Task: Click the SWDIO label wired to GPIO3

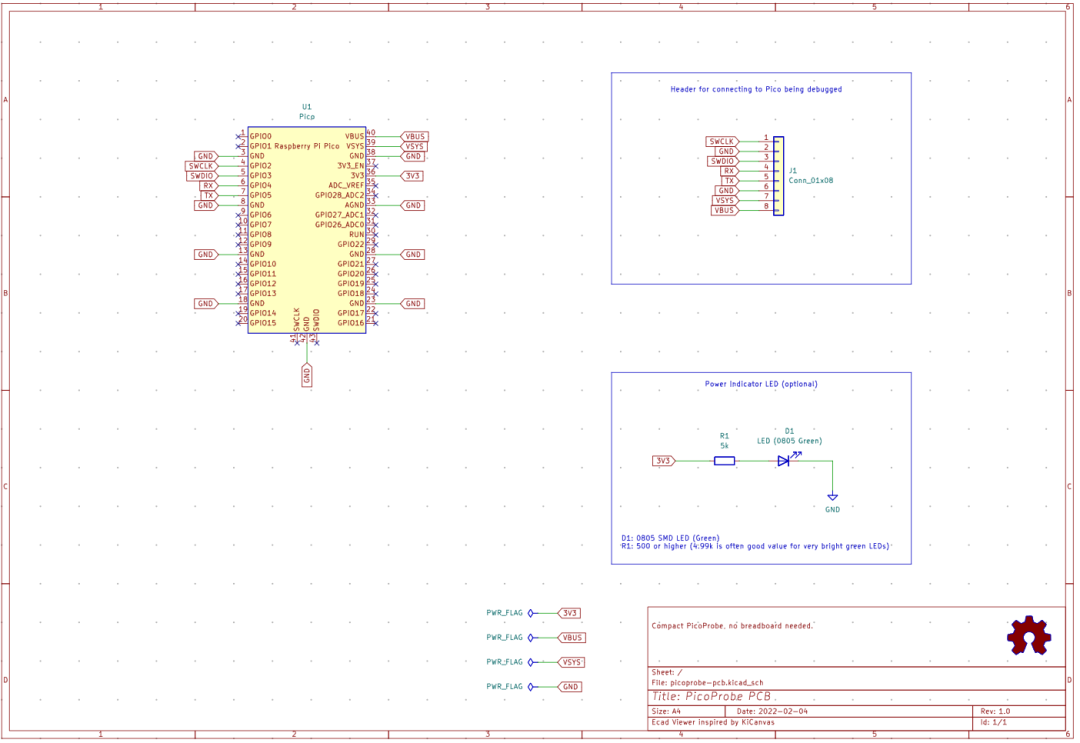Action: pyautogui.click(x=202, y=176)
